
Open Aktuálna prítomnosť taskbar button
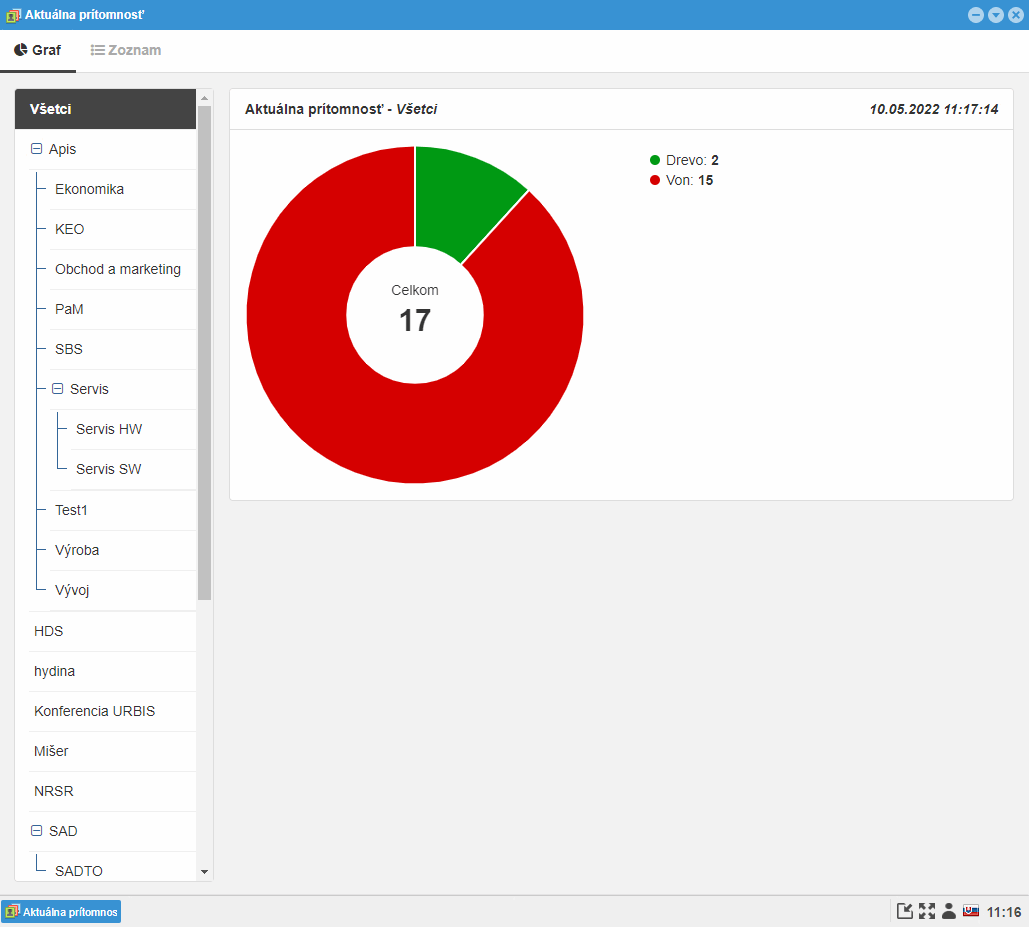click(61, 912)
